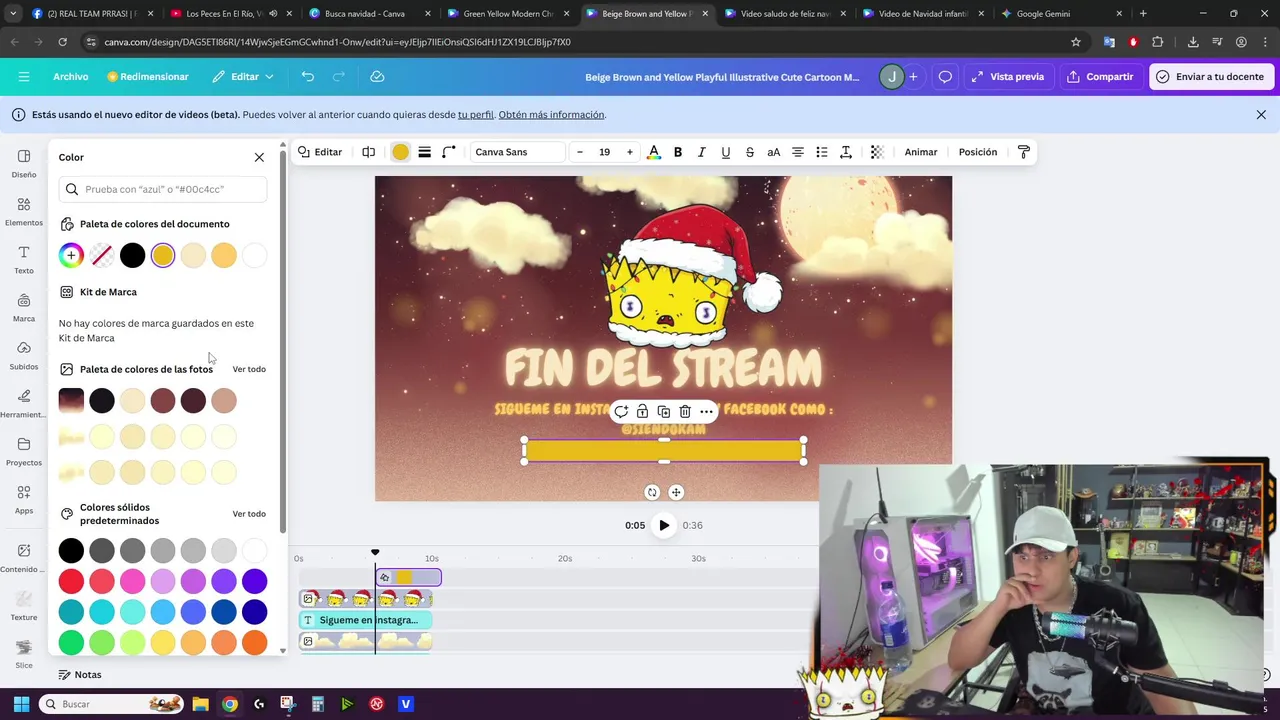Open Notas at the bottom

[x=80, y=675]
